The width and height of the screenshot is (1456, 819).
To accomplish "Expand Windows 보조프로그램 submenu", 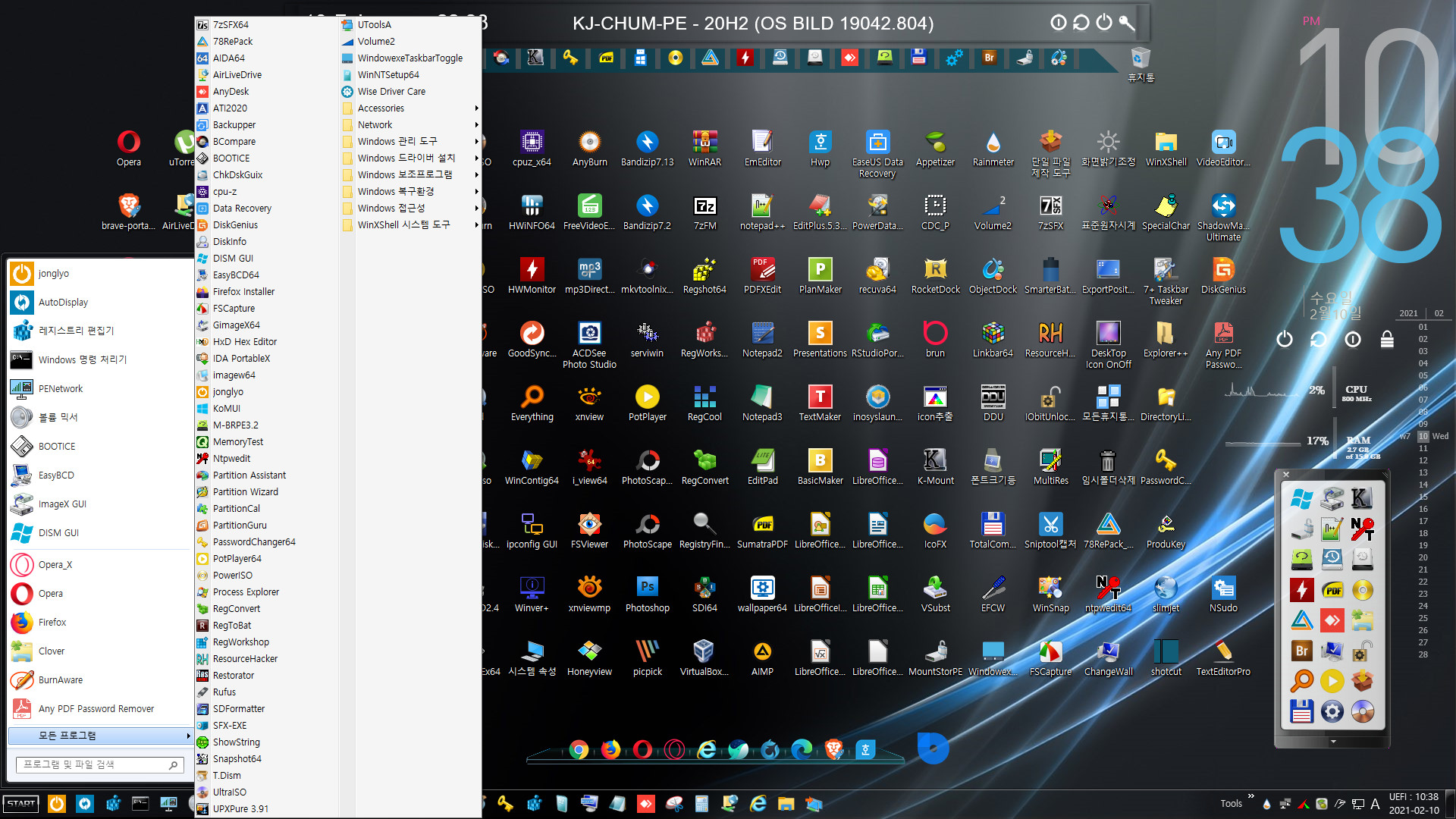I will coord(410,175).
